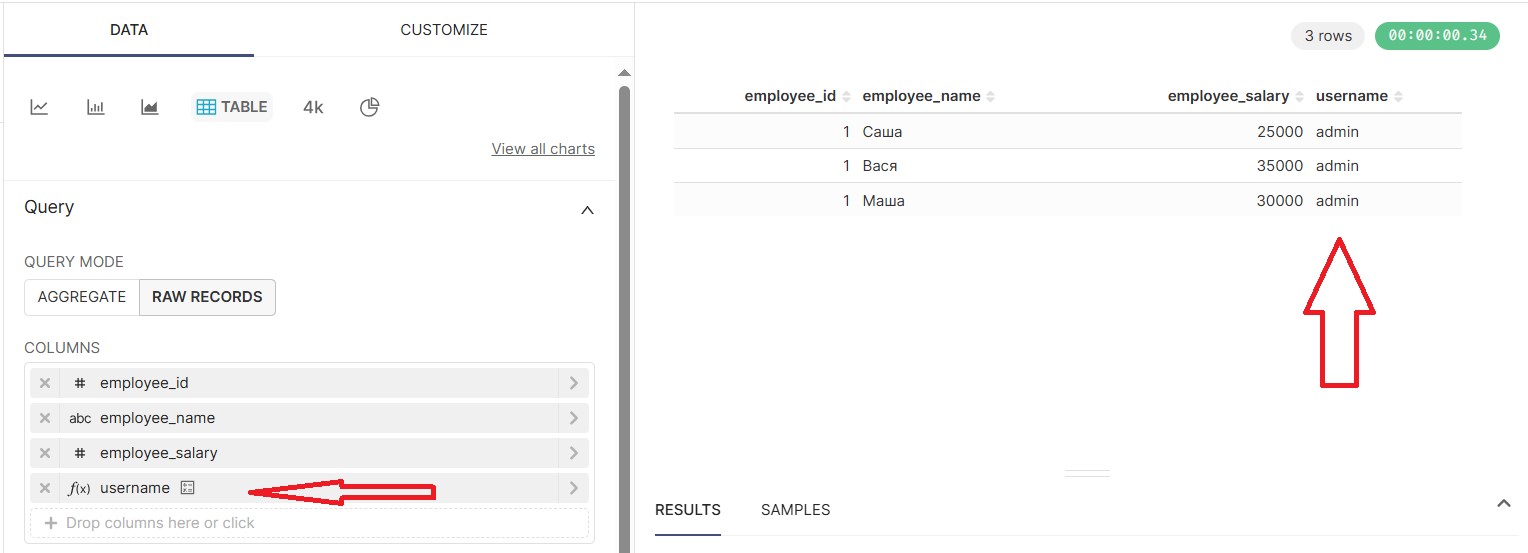Expand employee_name column options arrow
The height and width of the screenshot is (553, 1528).
coord(573,418)
